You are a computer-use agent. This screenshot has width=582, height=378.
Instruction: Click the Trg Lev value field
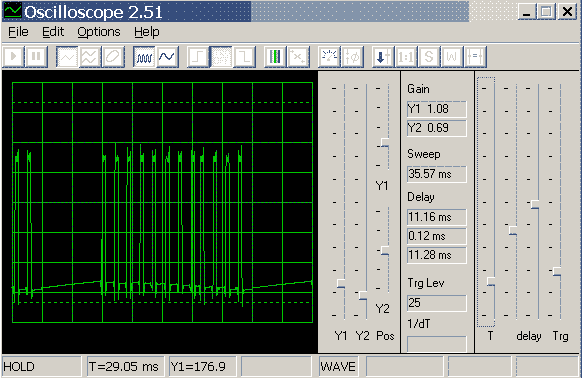click(x=436, y=303)
